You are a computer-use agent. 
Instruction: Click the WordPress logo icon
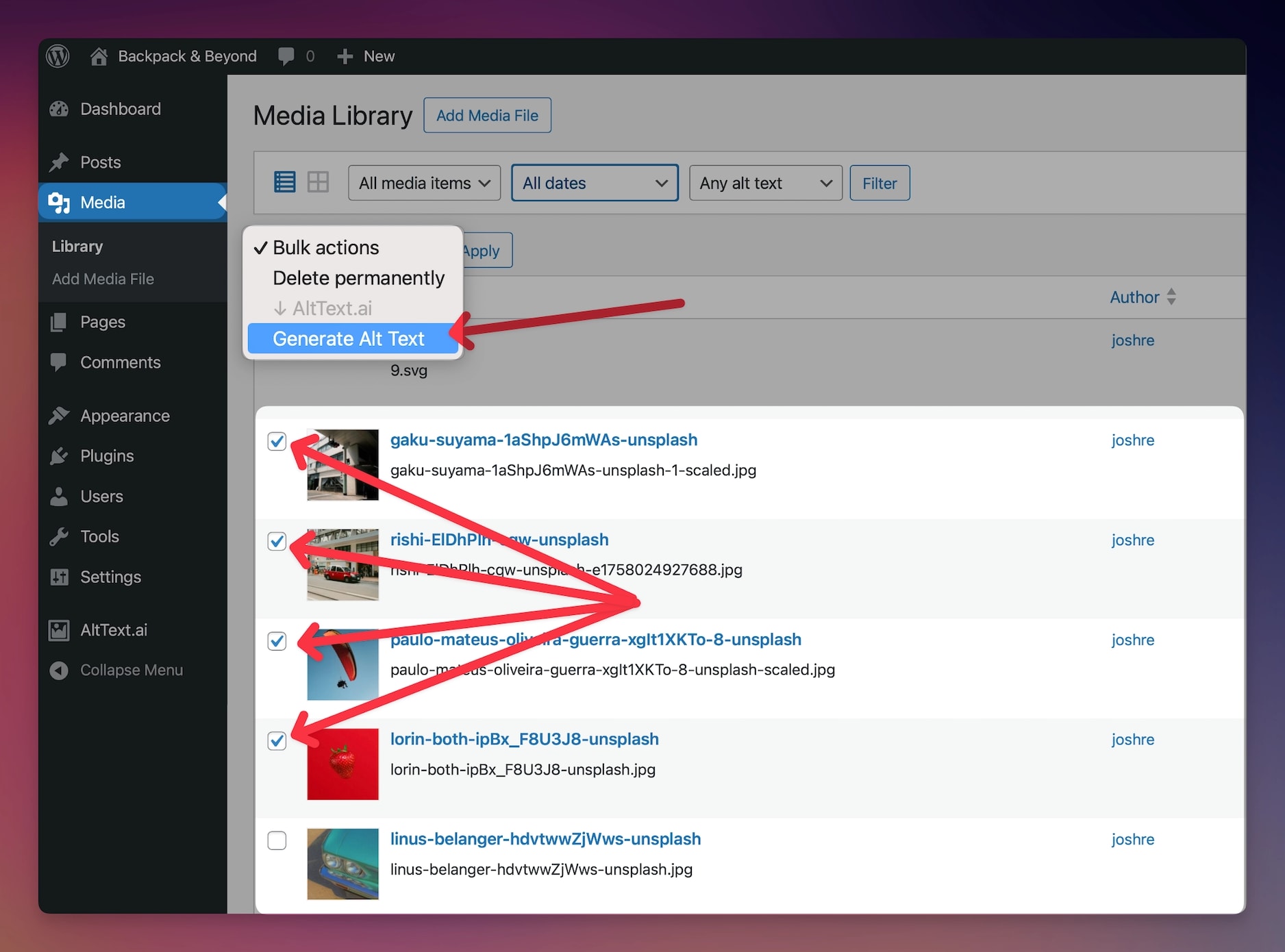pos(58,56)
